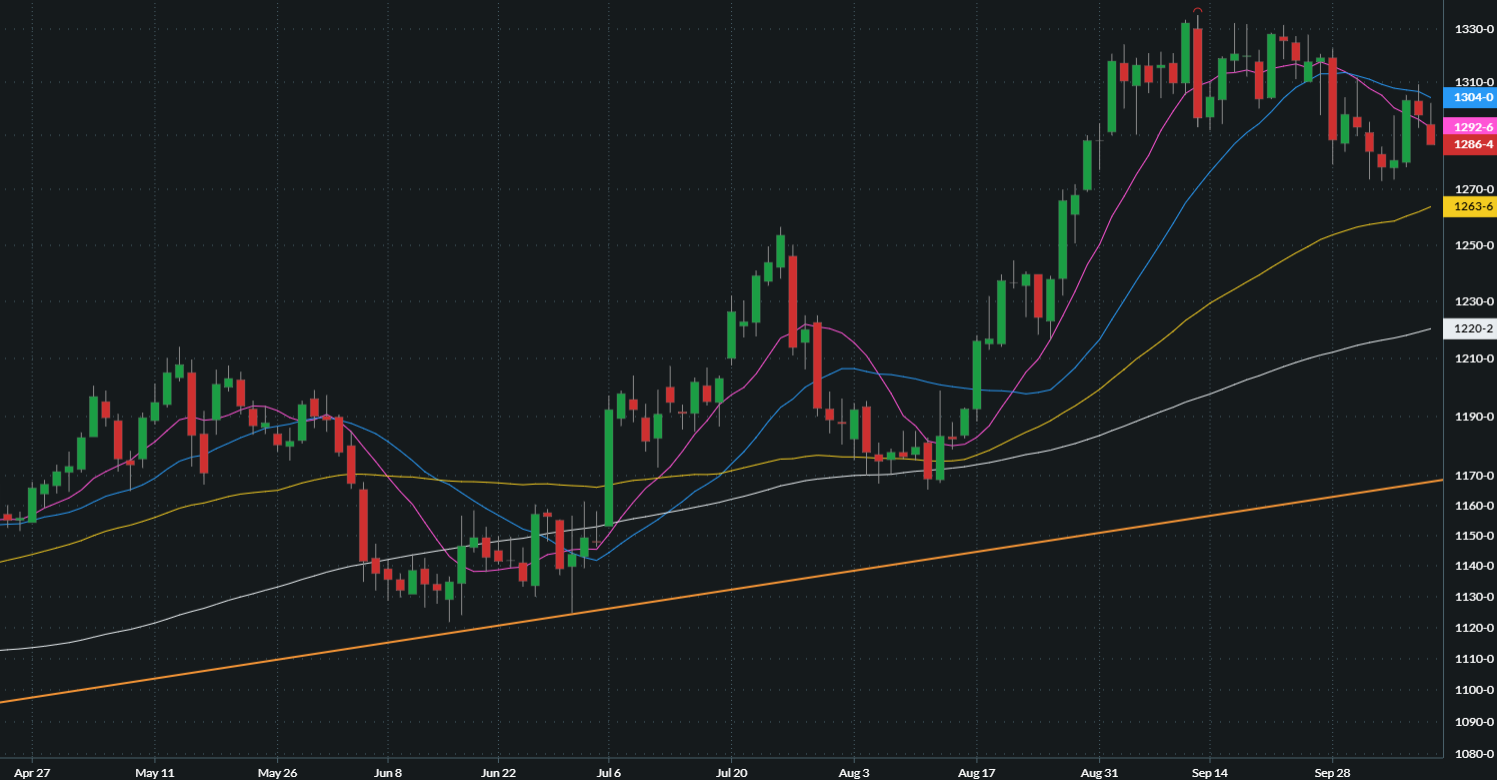1497x780 pixels.
Task: Click the 1120-0 price axis label
Action: (1474, 628)
